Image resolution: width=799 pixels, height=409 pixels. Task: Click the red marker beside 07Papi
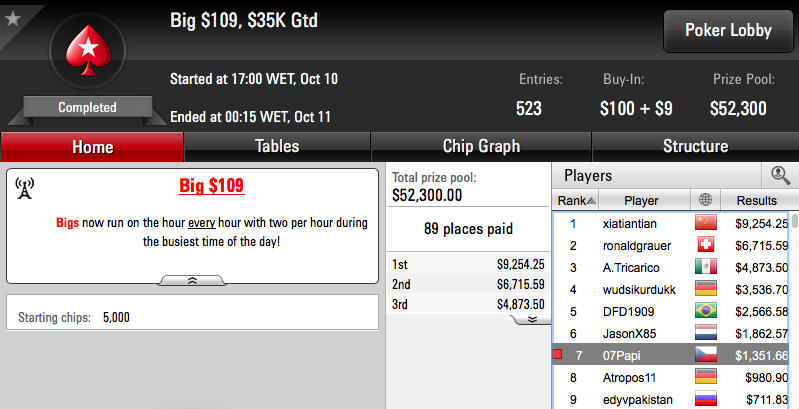[x=557, y=354]
